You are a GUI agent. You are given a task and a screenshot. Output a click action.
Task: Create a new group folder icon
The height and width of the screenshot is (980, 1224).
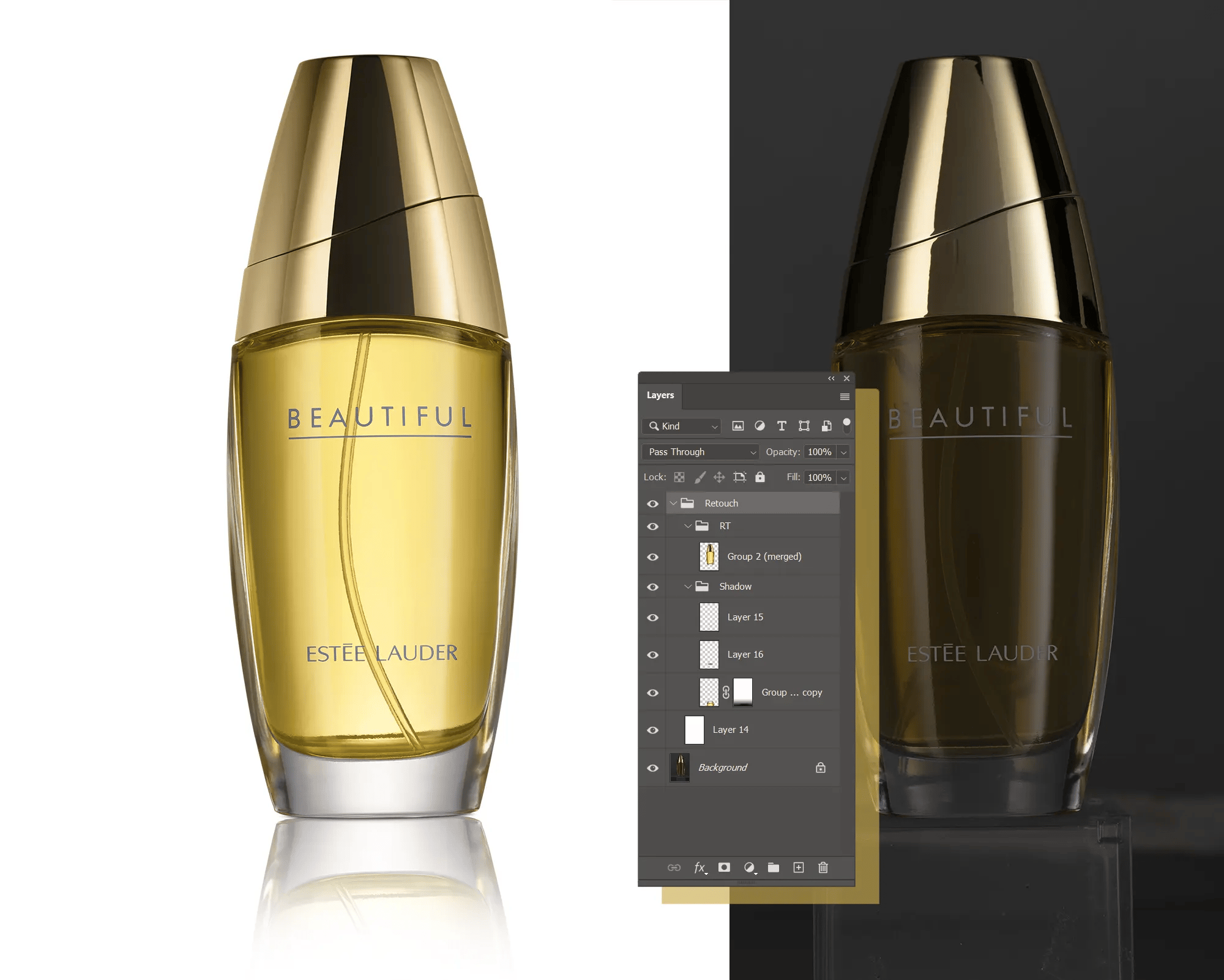tap(774, 867)
